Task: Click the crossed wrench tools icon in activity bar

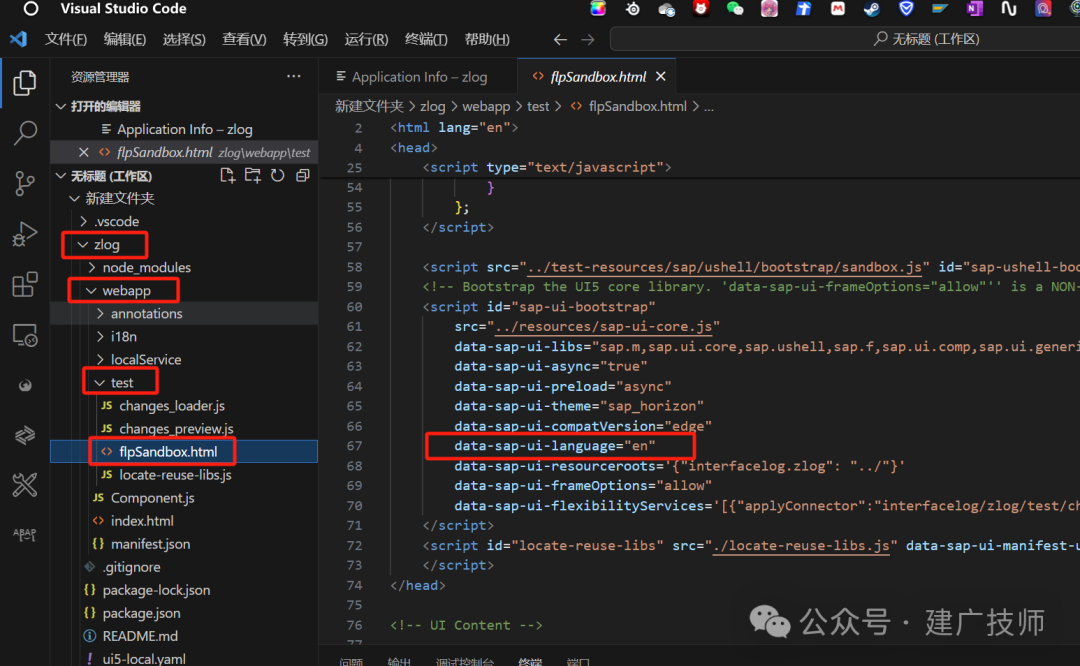Action: coord(25,486)
